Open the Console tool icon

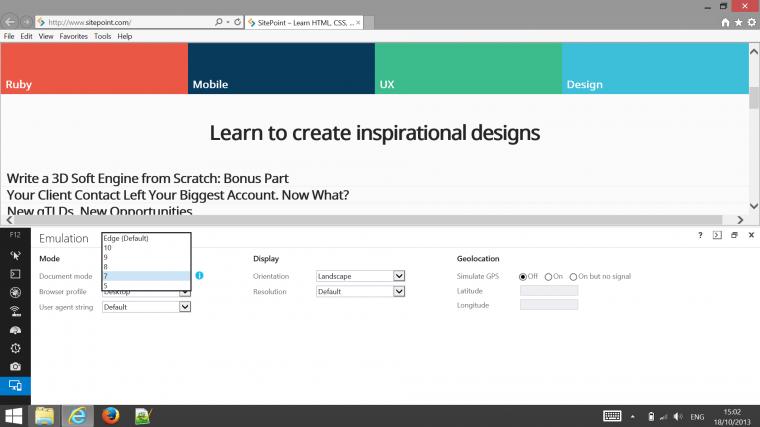click(15, 273)
